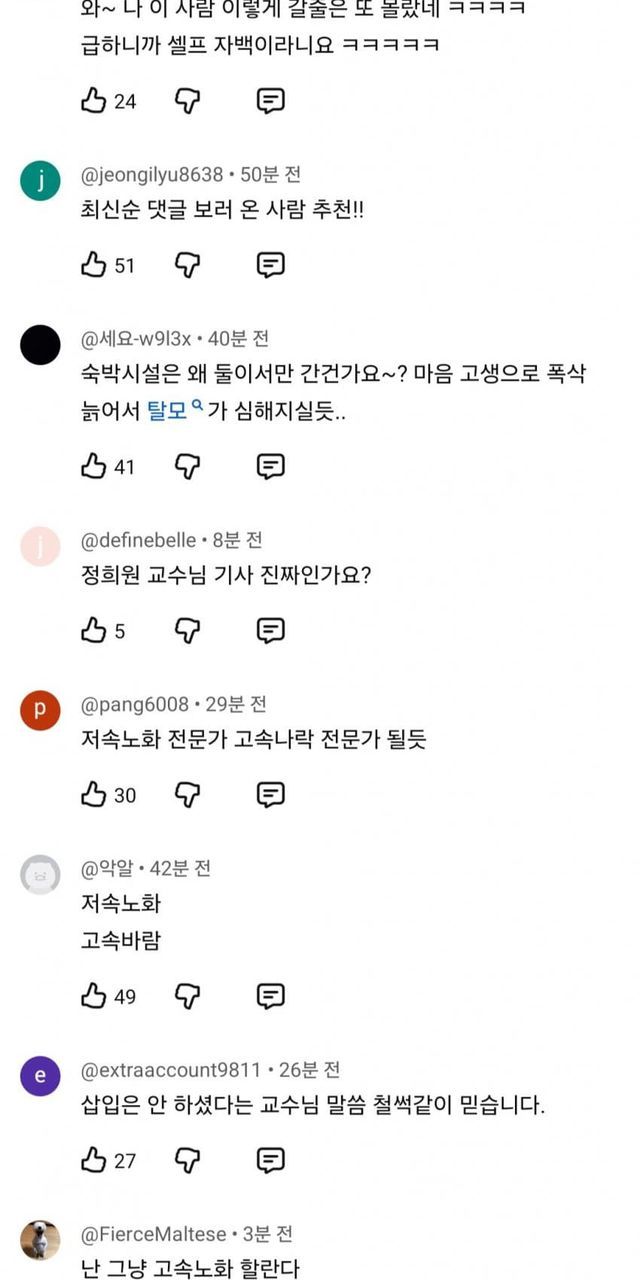Like the comment by @extraaccount9811
Viewport: 640px width, 1280px height.
click(x=94, y=1160)
